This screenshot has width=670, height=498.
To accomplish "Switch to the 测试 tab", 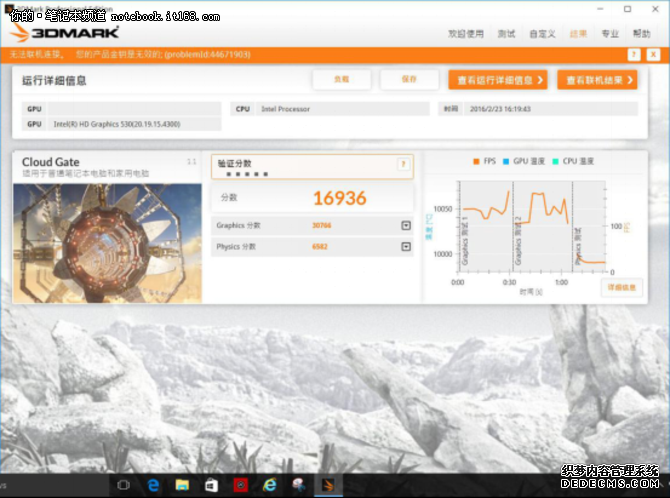I will (506, 34).
